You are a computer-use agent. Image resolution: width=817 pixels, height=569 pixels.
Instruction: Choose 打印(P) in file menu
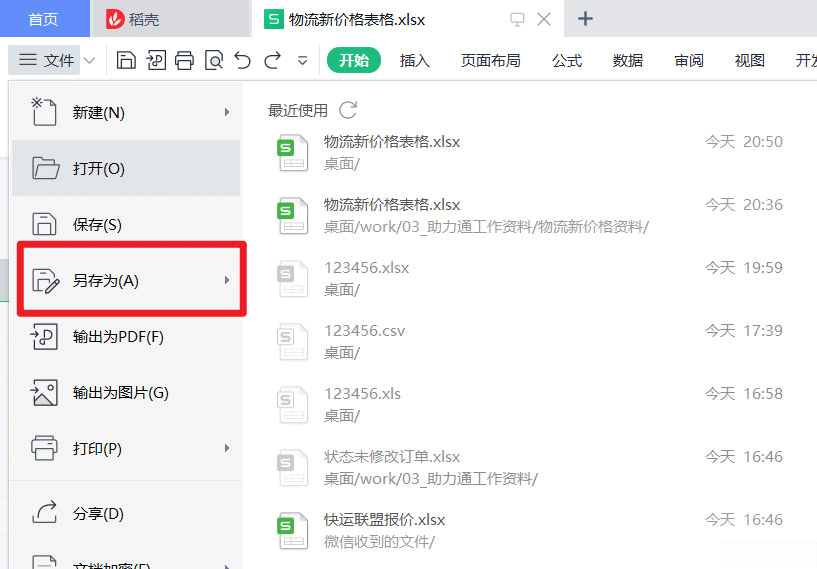click(126, 448)
